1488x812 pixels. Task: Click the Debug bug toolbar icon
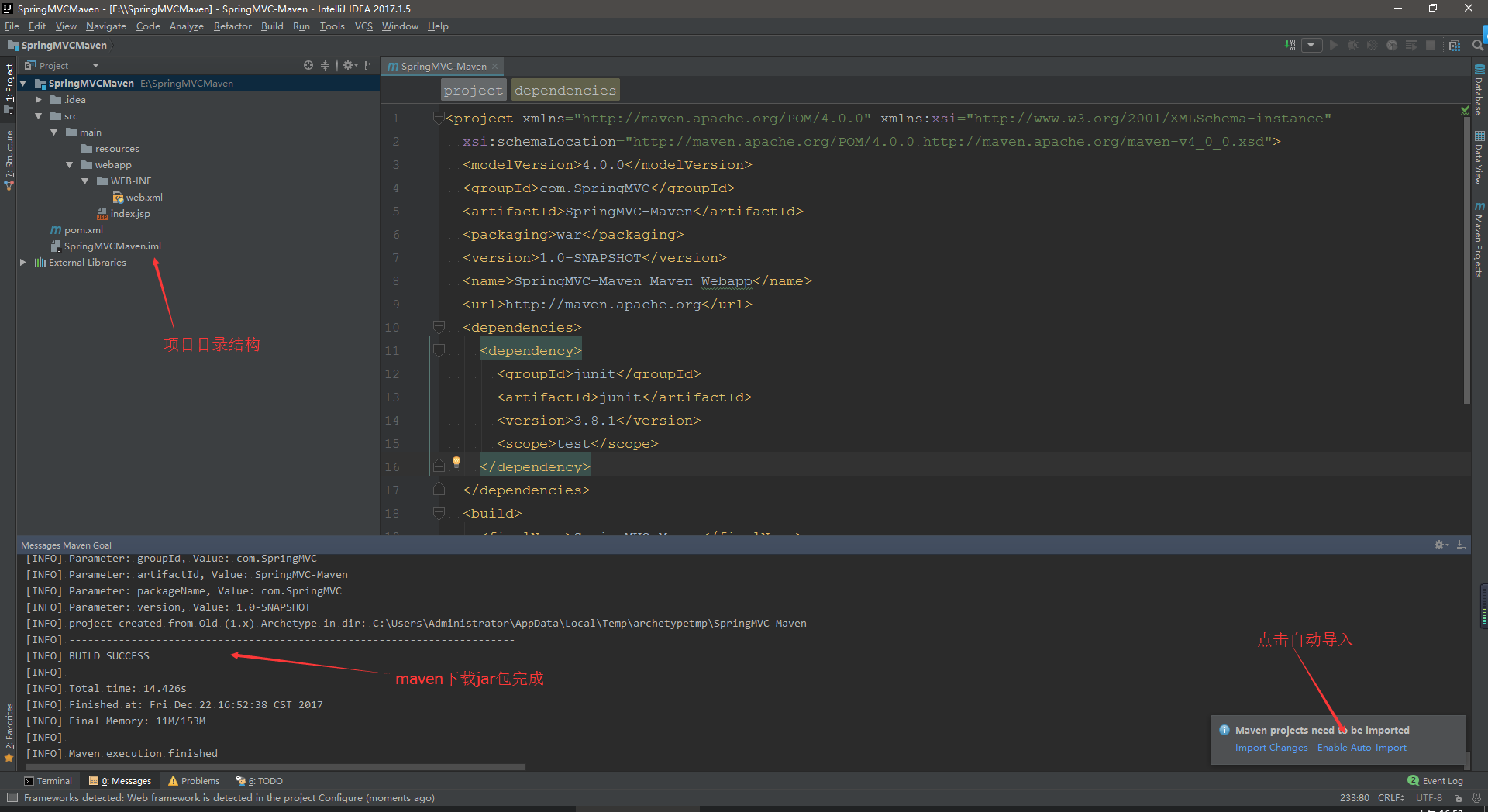[1352, 45]
